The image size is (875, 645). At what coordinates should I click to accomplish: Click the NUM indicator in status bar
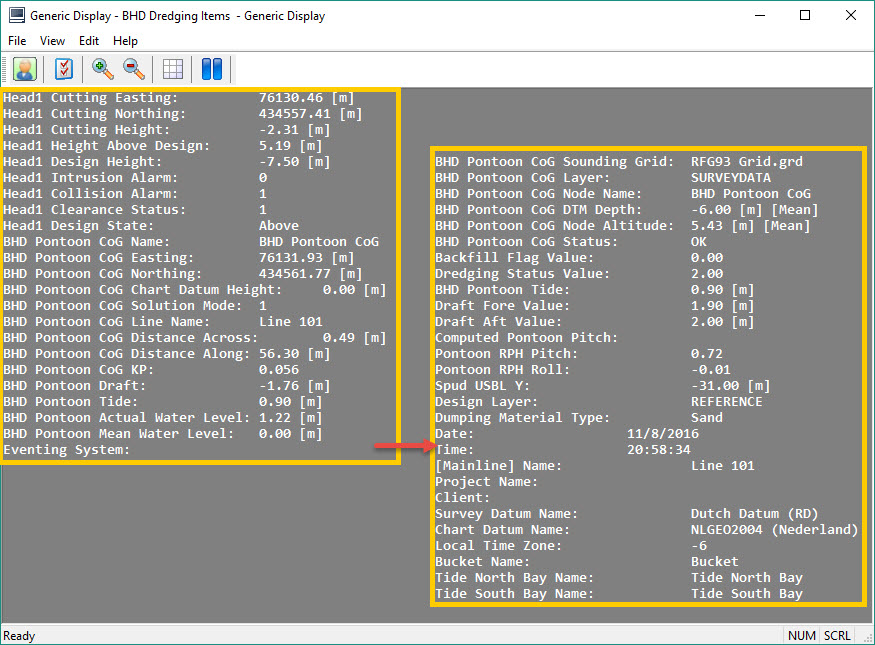tap(802, 636)
